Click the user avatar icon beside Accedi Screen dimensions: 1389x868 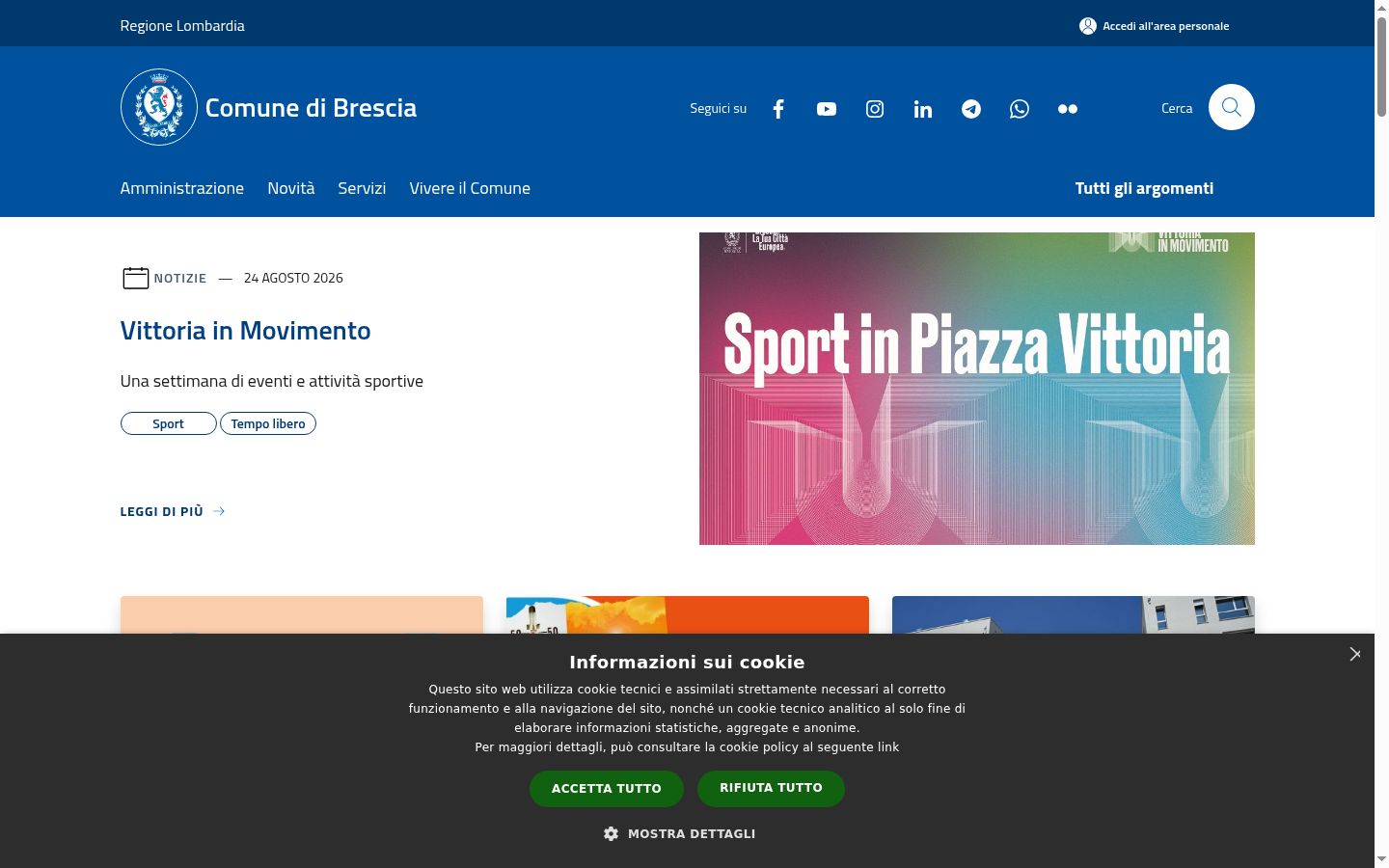(1088, 26)
